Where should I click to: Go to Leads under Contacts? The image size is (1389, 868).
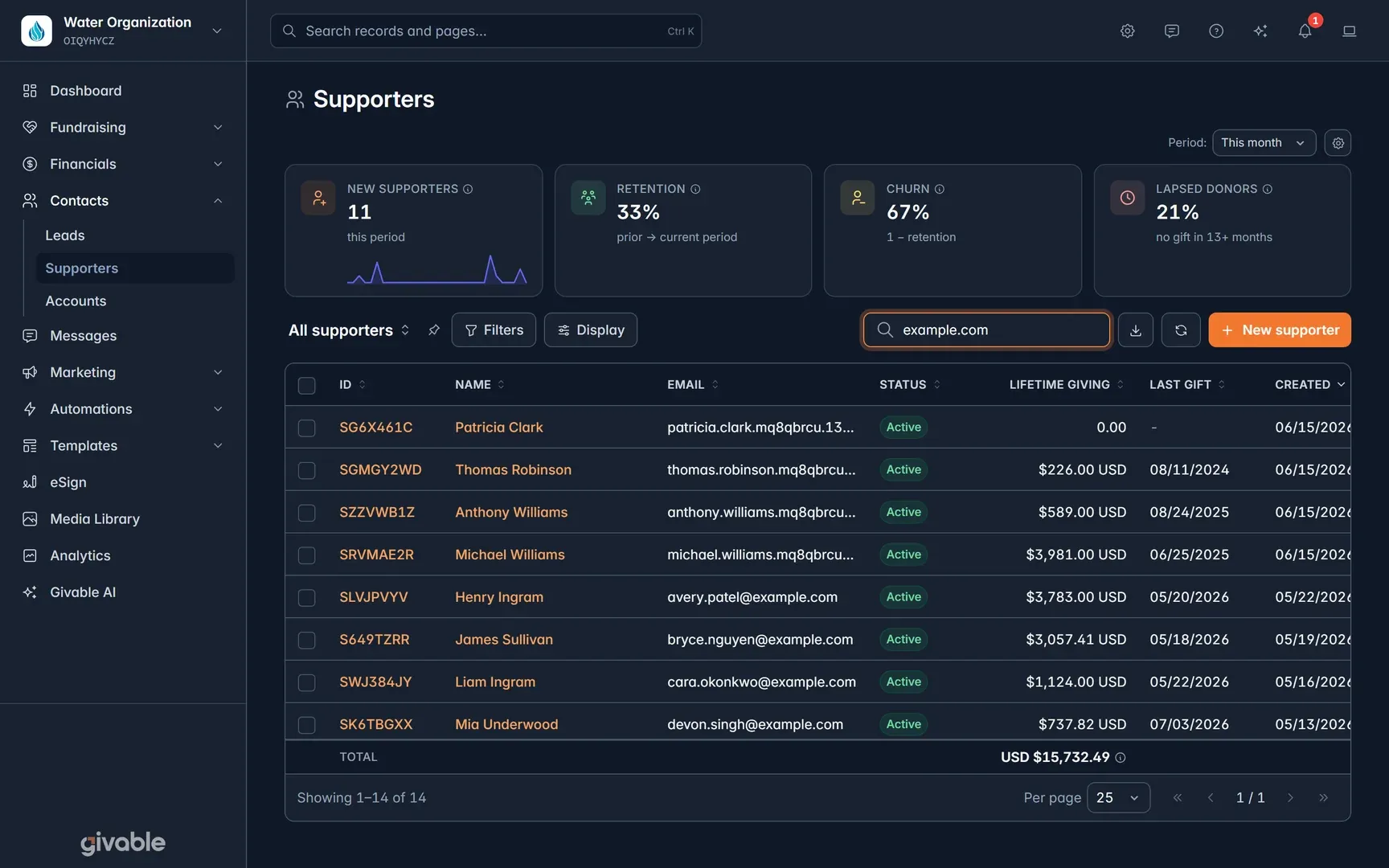(x=135, y=235)
